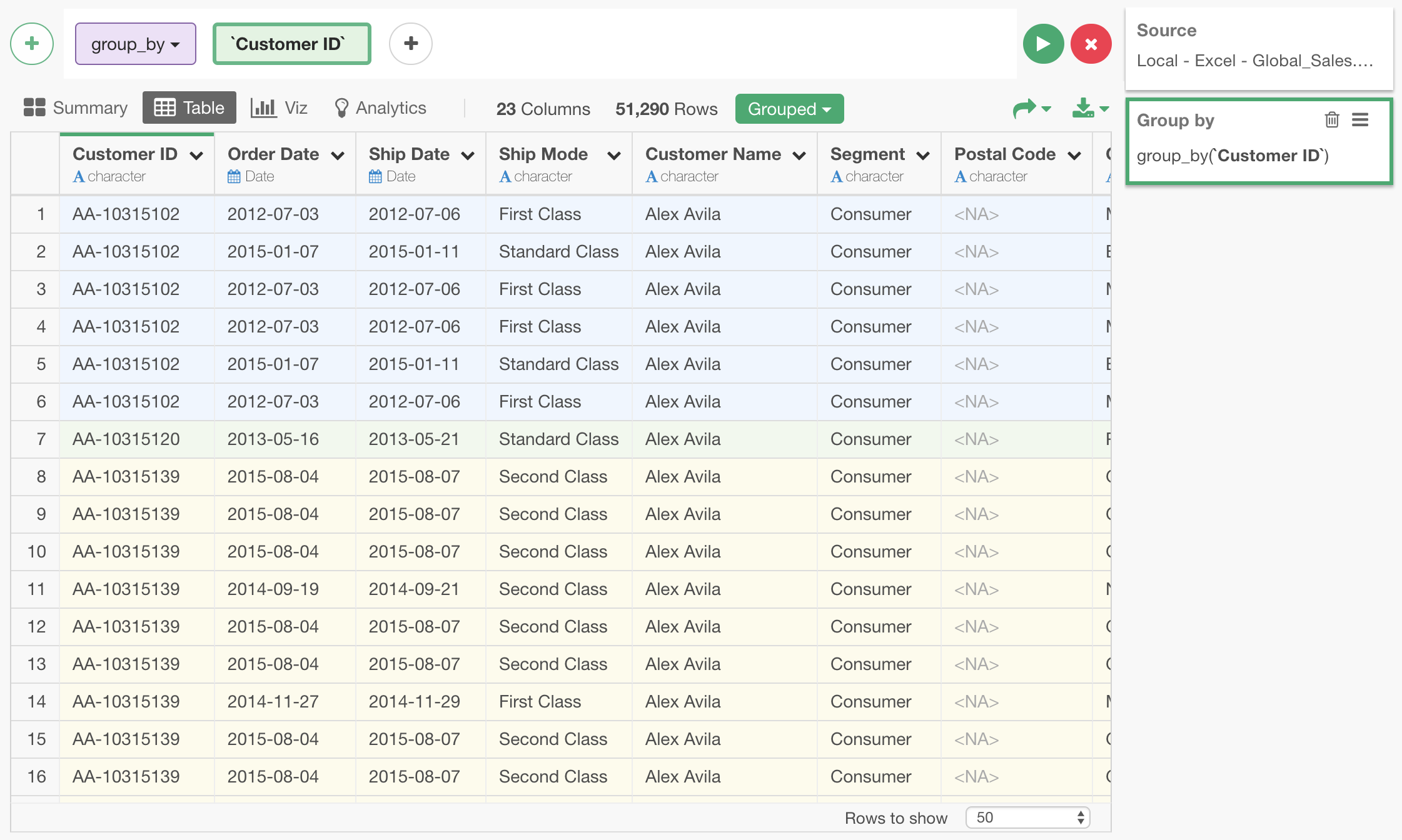Image resolution: width=1402 pixels, height=840 pixels.
Task: Click the red cancel X button
Action: click(x=1091, y=44)
